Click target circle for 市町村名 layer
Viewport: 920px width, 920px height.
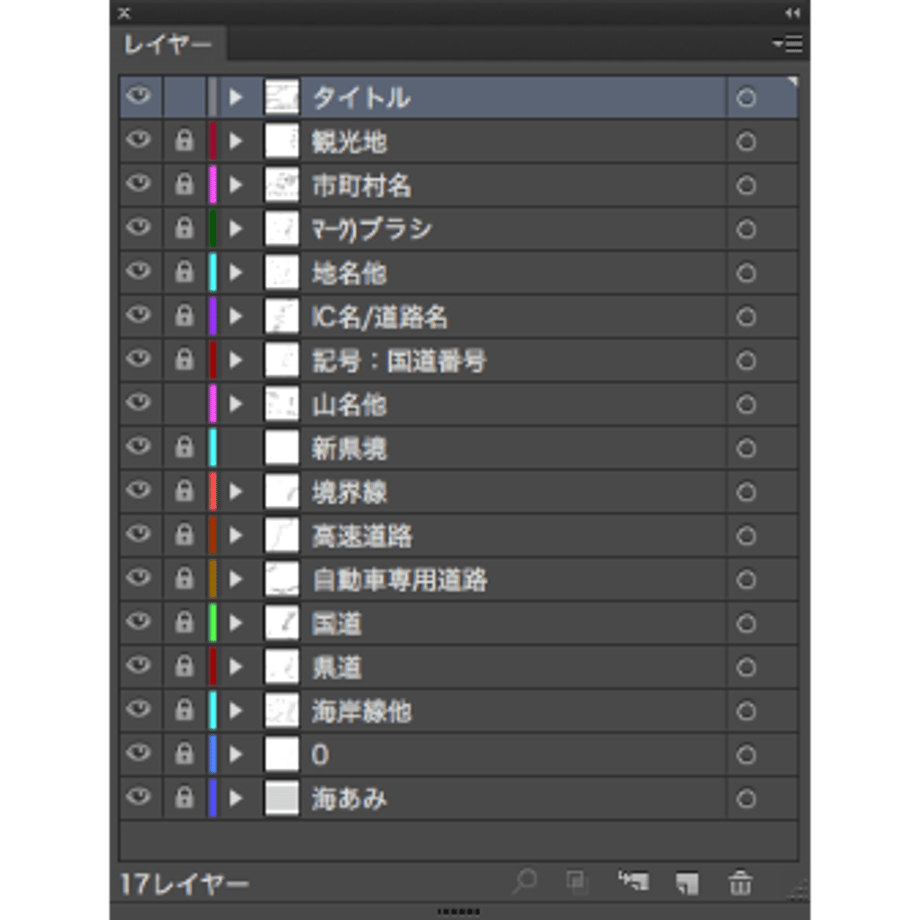(746, 185)
